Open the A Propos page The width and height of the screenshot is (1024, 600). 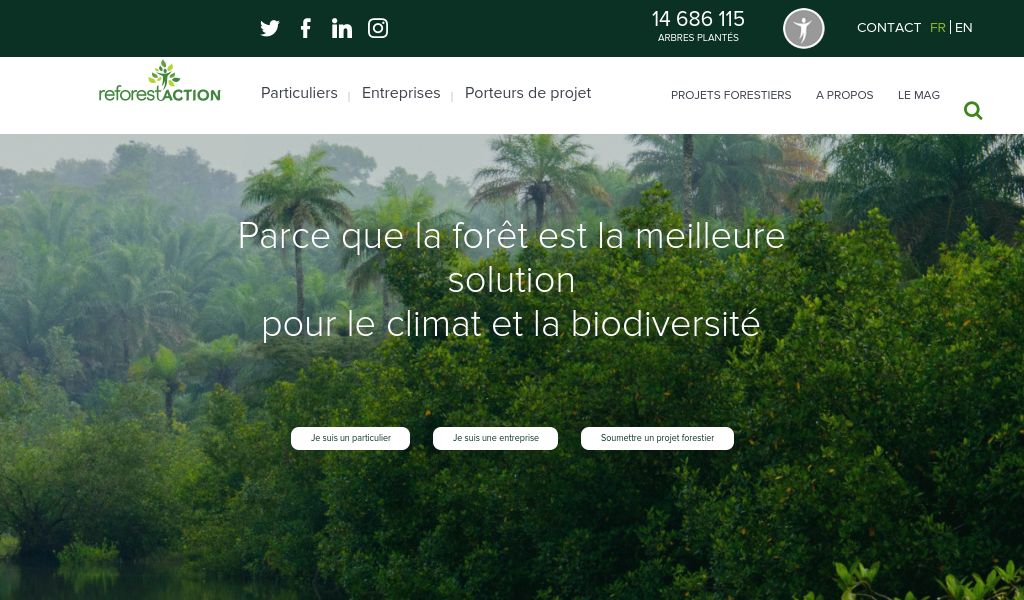coord(844,95)
